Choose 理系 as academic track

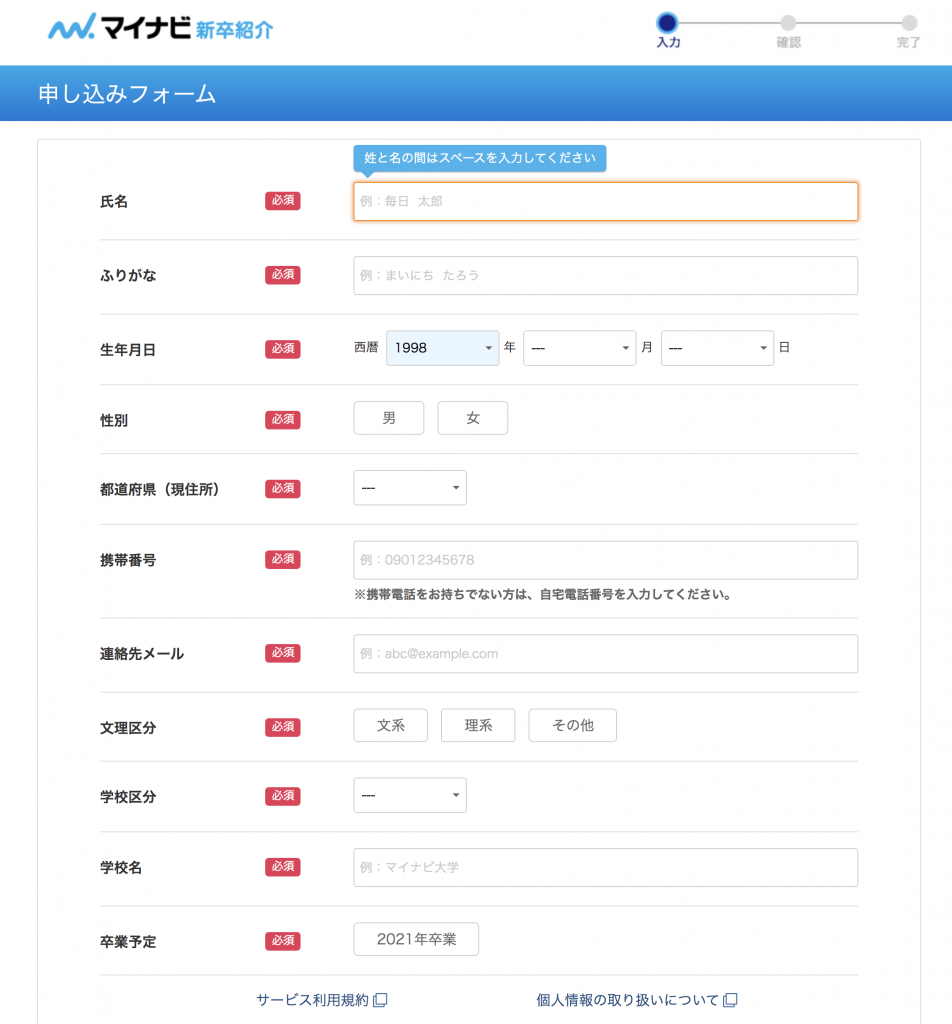(478, 726)
